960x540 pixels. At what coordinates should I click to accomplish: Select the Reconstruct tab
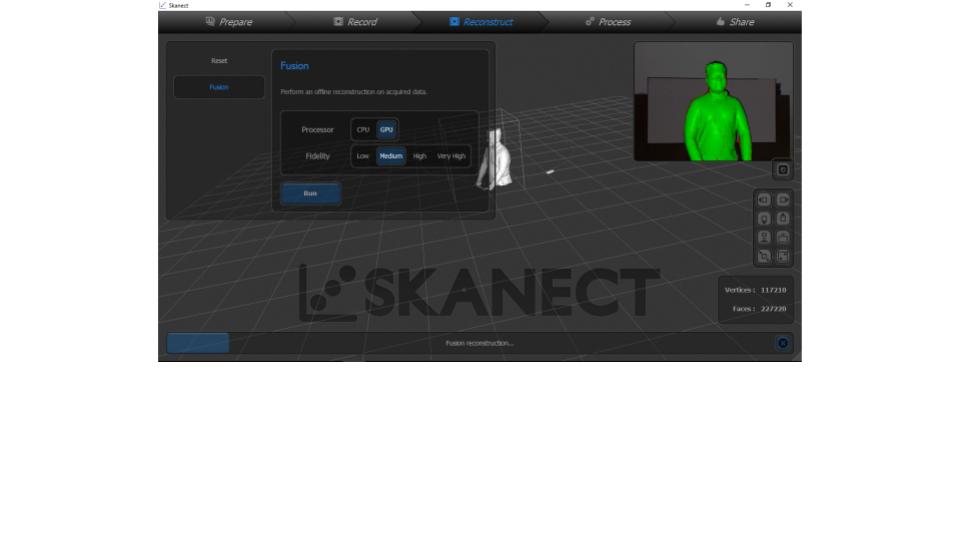coord(481,22)
